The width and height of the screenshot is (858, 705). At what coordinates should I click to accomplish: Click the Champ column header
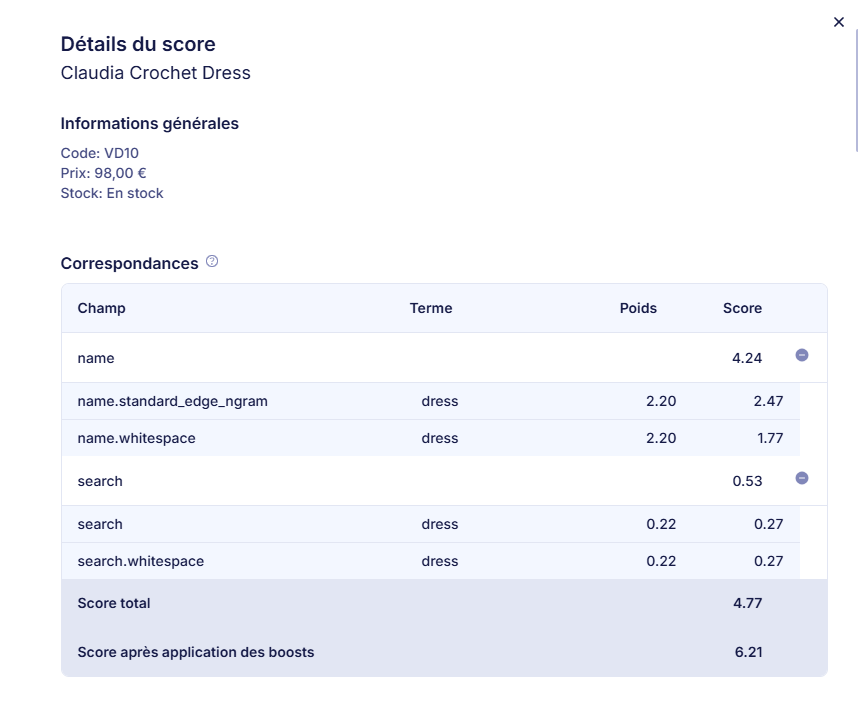[101, 308]
